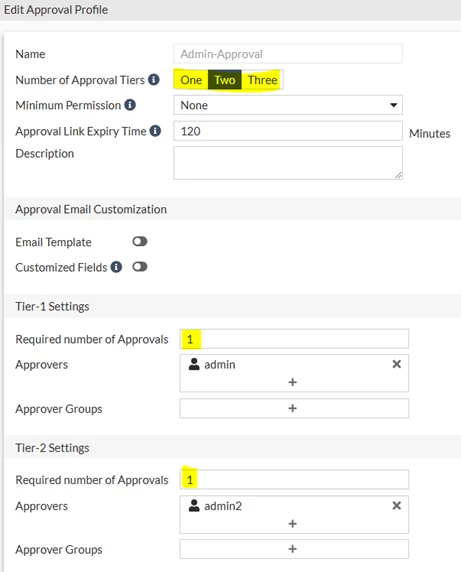Image resolution: width=461 pixels, height=572 pixels.
Task: Click the Minutes unit label
Action: [x=430, y=134]
